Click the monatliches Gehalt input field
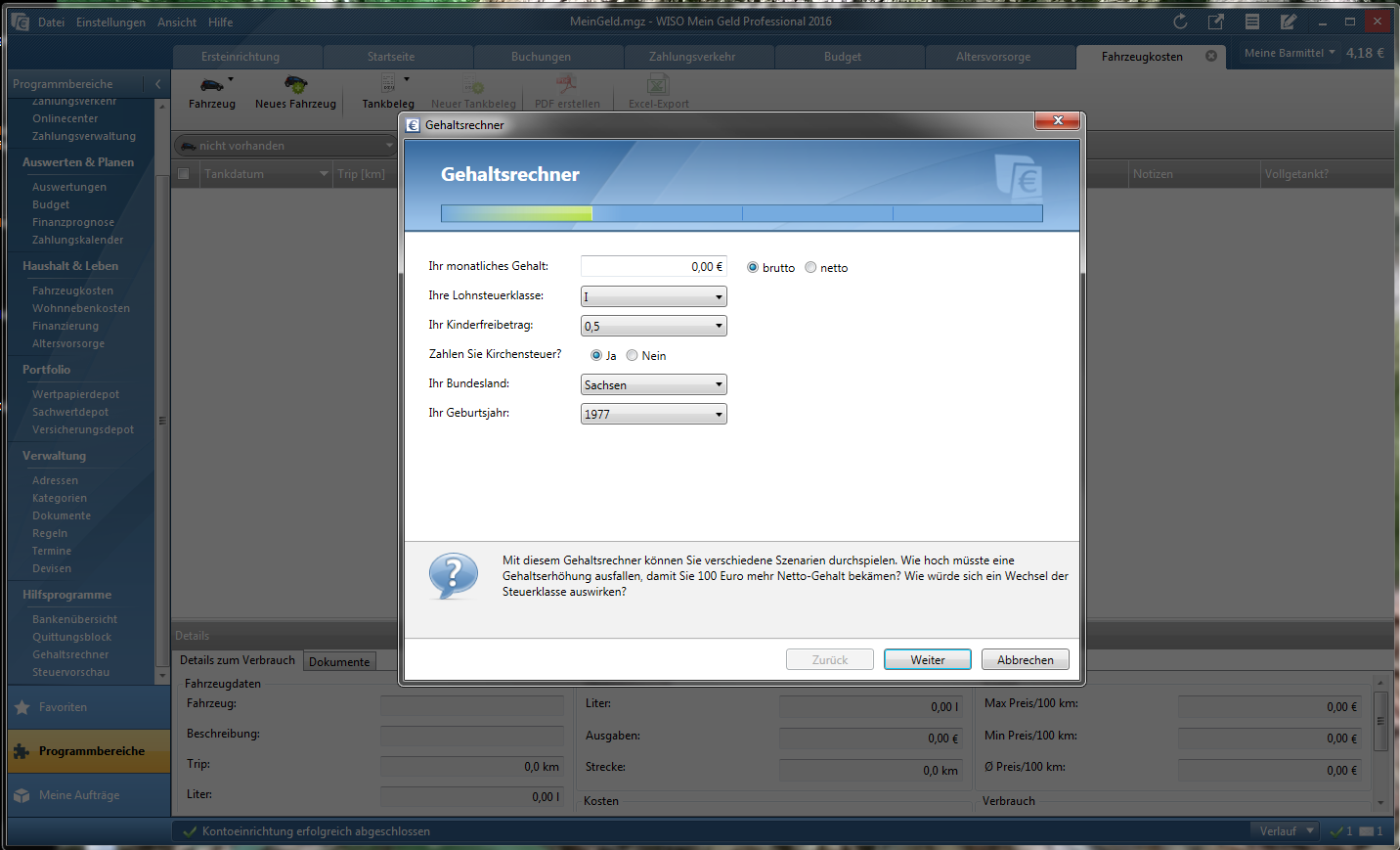Screen dimensions: 1400x850 click(x=652, y=266)
